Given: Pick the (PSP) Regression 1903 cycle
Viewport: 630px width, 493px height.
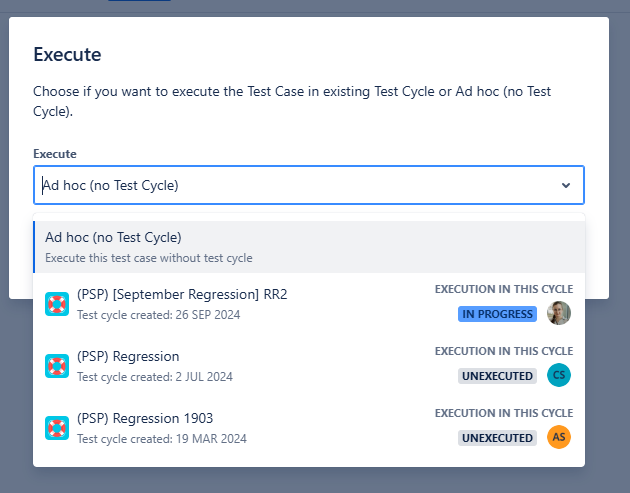Looking at the screenshot, I should (145, 418).
